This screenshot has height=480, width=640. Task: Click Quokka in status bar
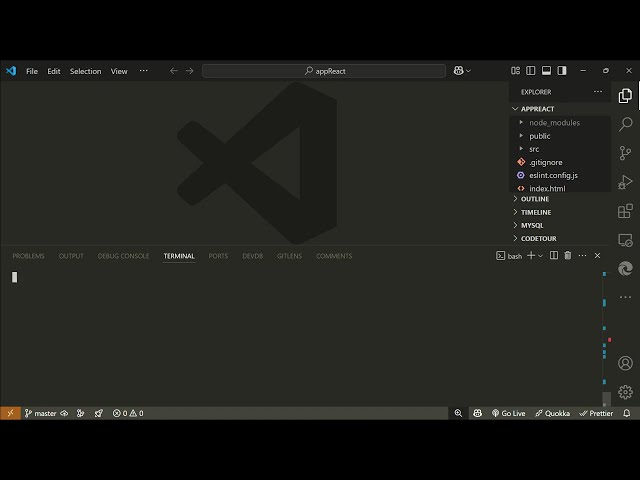tap(553, 413)
